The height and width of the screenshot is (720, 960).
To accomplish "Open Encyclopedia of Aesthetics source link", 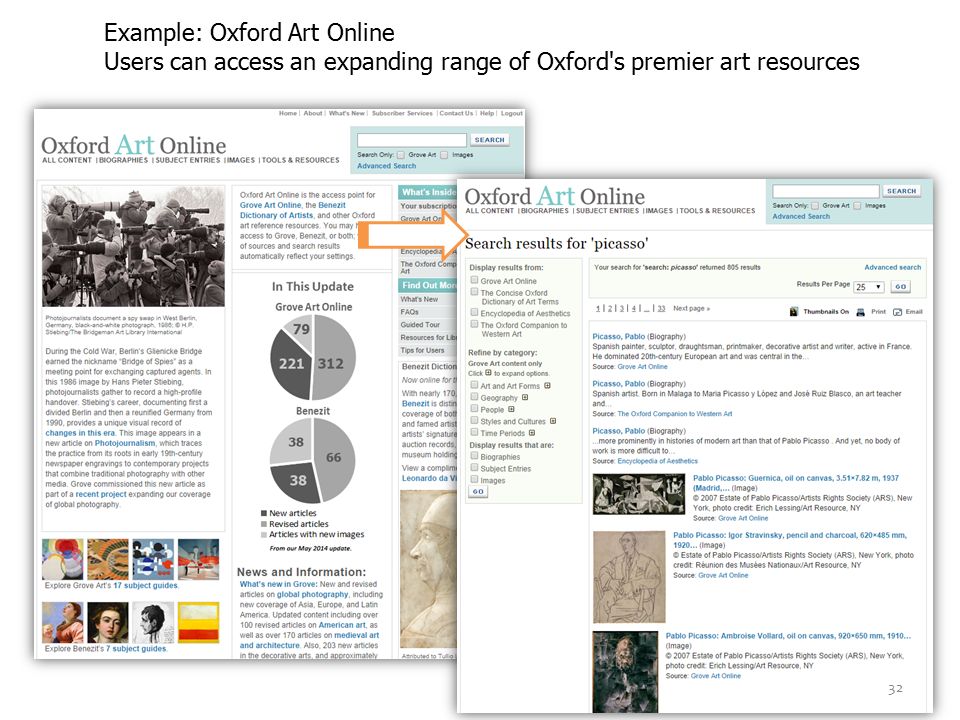I will click(x=658, y=461).
